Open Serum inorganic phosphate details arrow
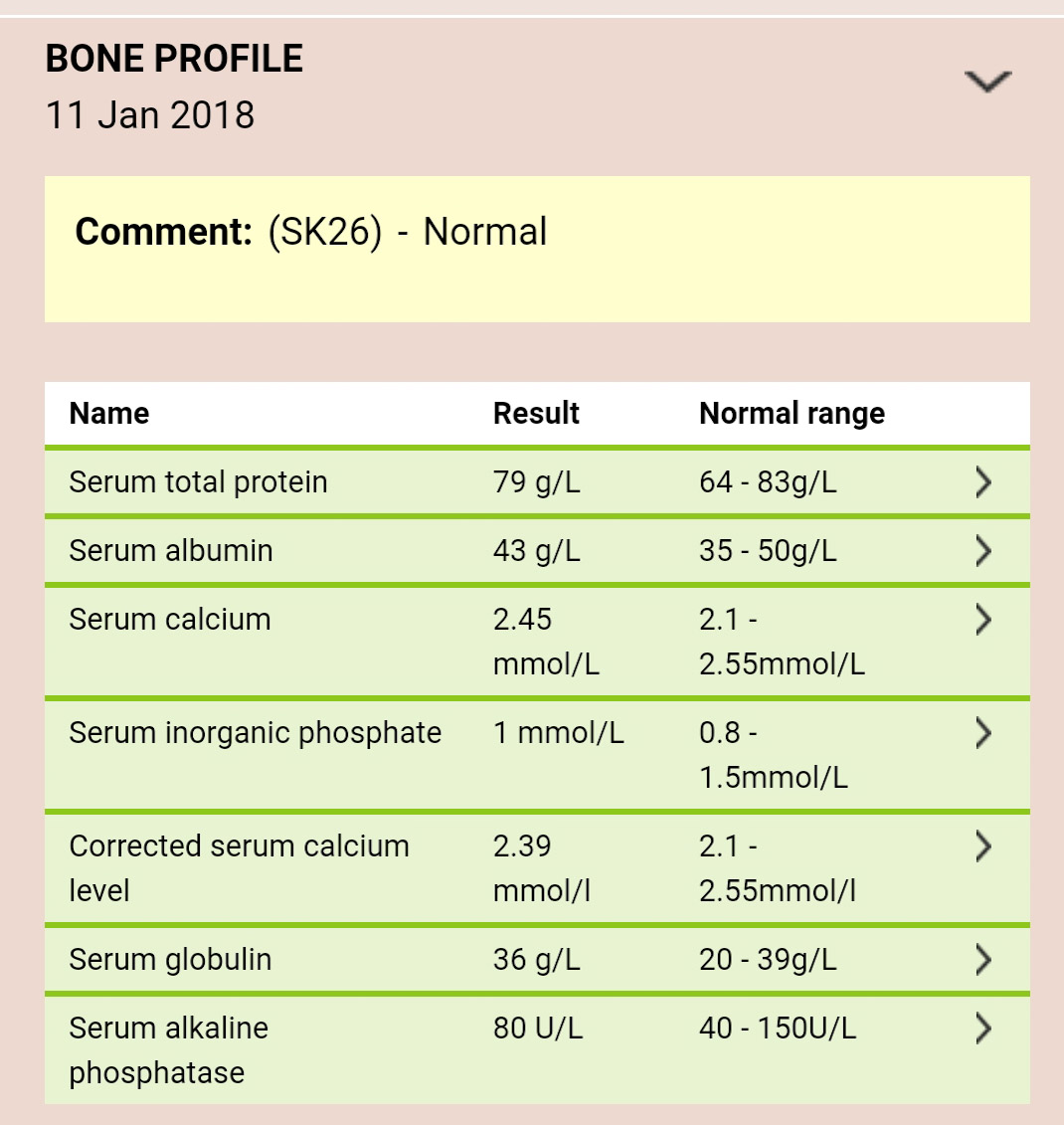 pyautogui.click(x=983, y=733)
